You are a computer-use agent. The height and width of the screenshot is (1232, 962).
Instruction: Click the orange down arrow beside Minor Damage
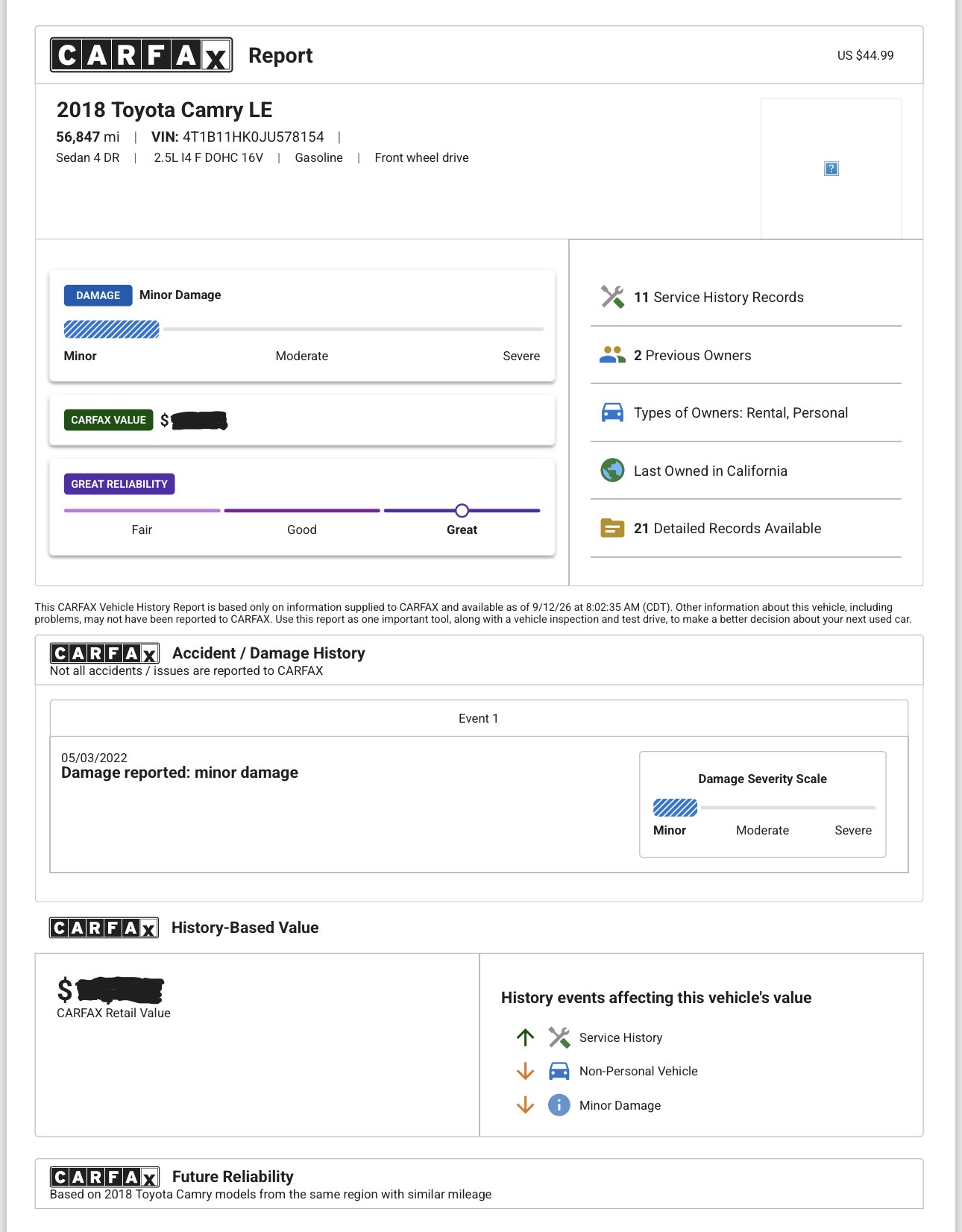(526, 1105)
